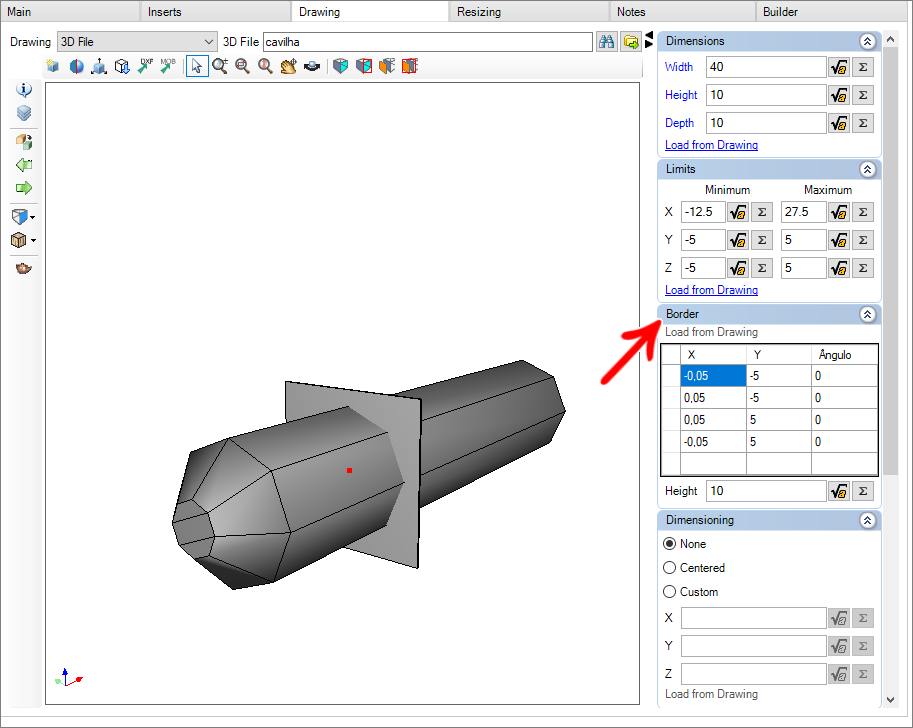Click the green left arrow icon
The image size is (913, 728).
click(24, 165)
